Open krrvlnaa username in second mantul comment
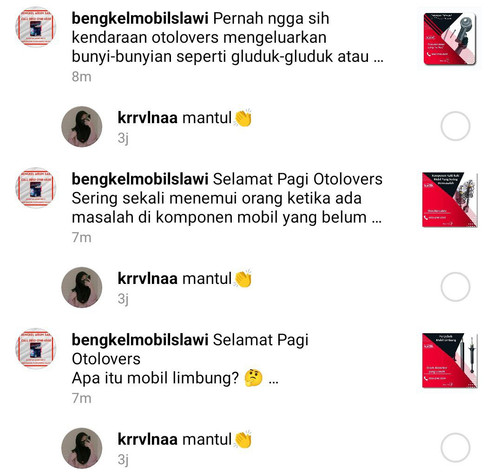 [x=148, y=278]
